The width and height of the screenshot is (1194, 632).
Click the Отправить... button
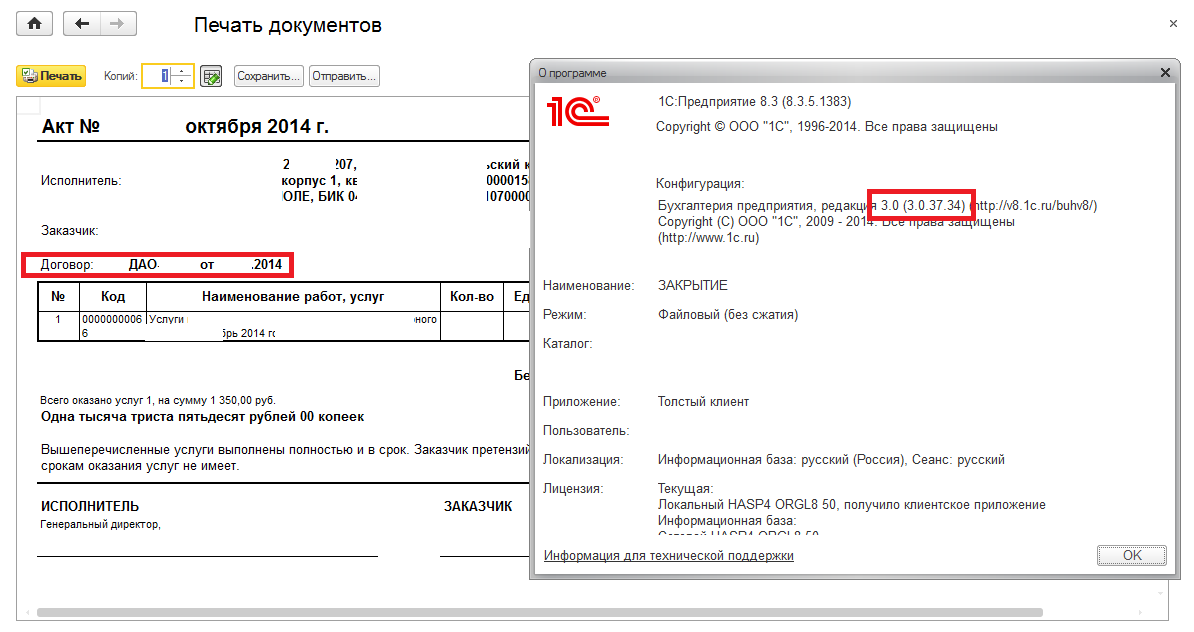pyautogui.click(x=344, y=76)
